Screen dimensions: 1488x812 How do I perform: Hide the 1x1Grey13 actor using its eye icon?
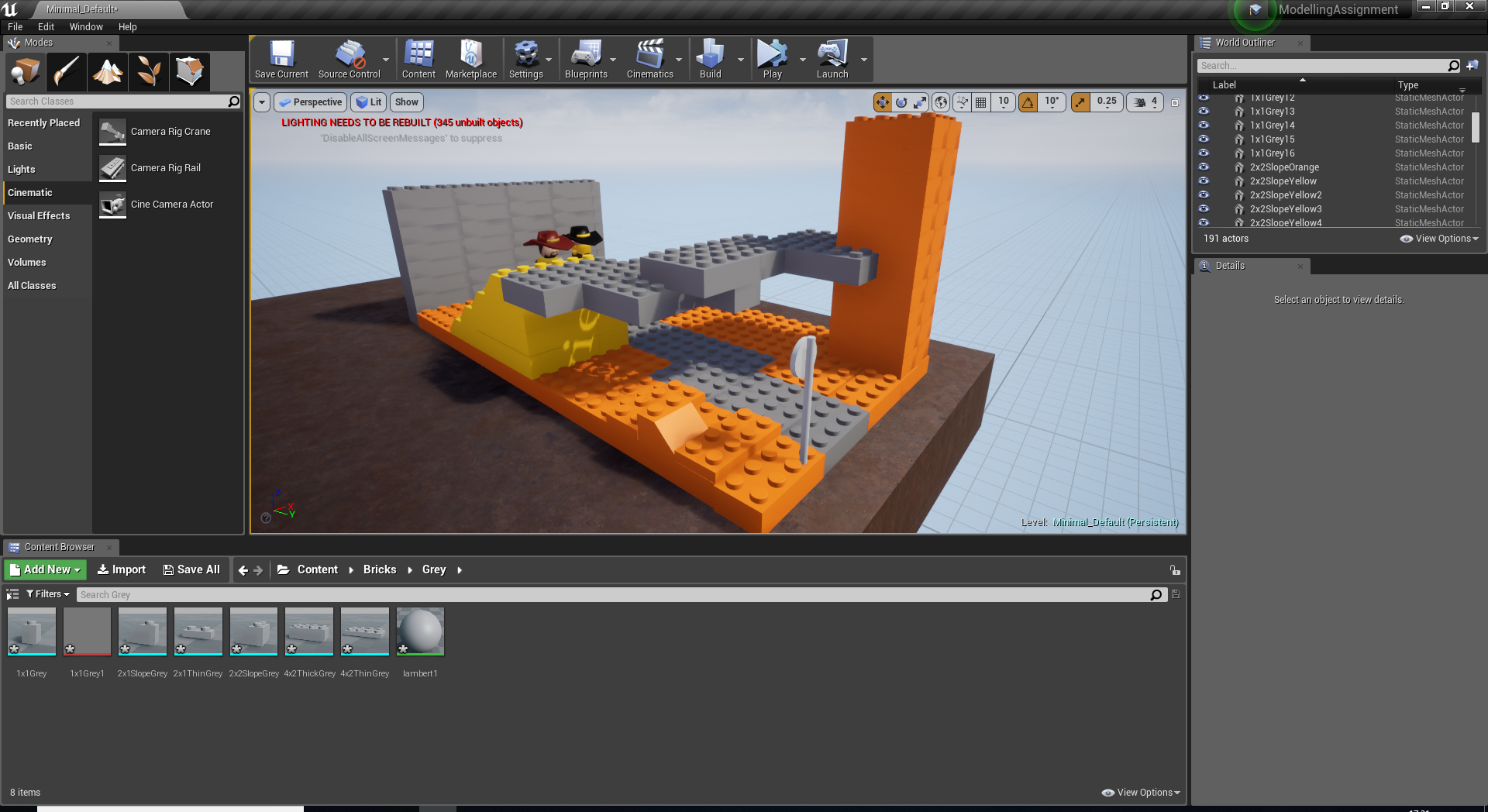point(1204,112)
